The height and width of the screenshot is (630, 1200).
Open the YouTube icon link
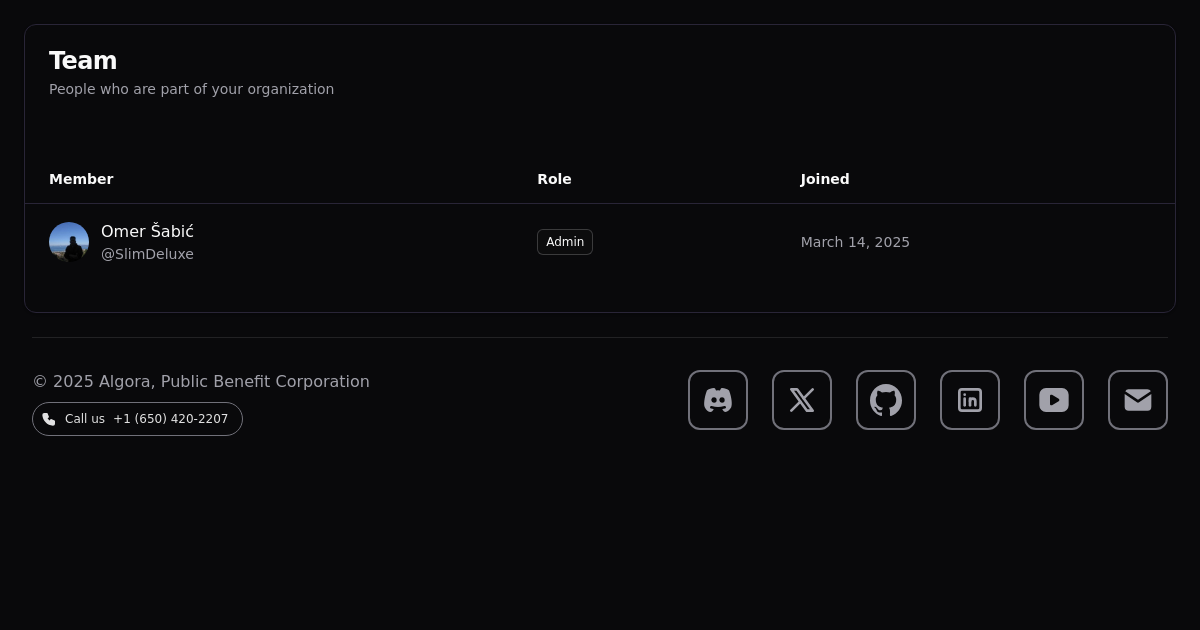click(x=1054, y=400)
